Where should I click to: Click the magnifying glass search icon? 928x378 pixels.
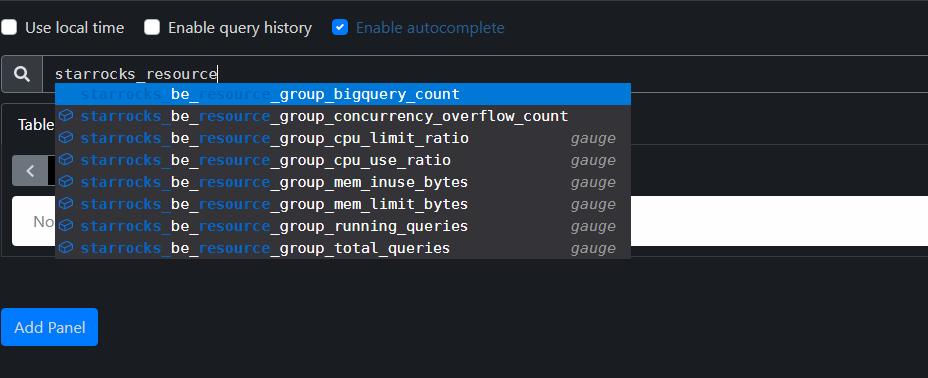[22, 74]
